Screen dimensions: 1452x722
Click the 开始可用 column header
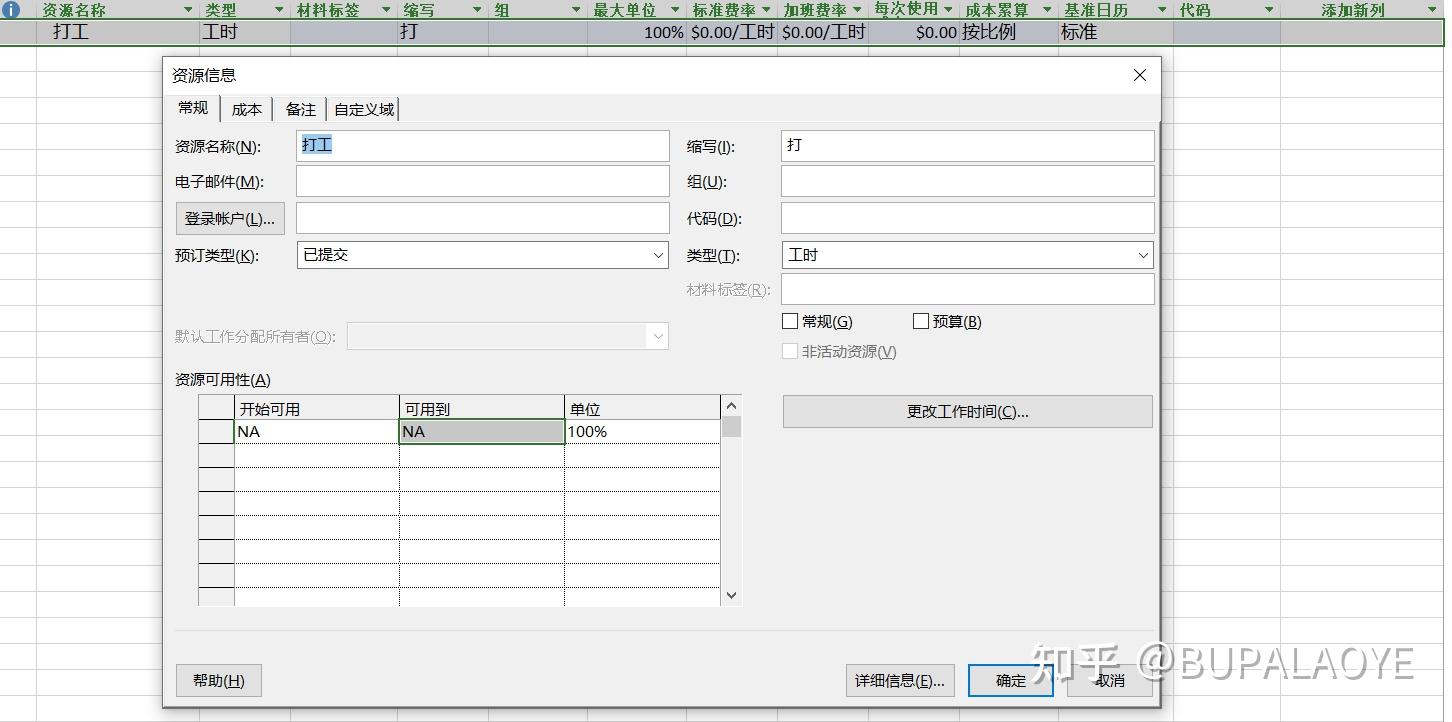316,409
